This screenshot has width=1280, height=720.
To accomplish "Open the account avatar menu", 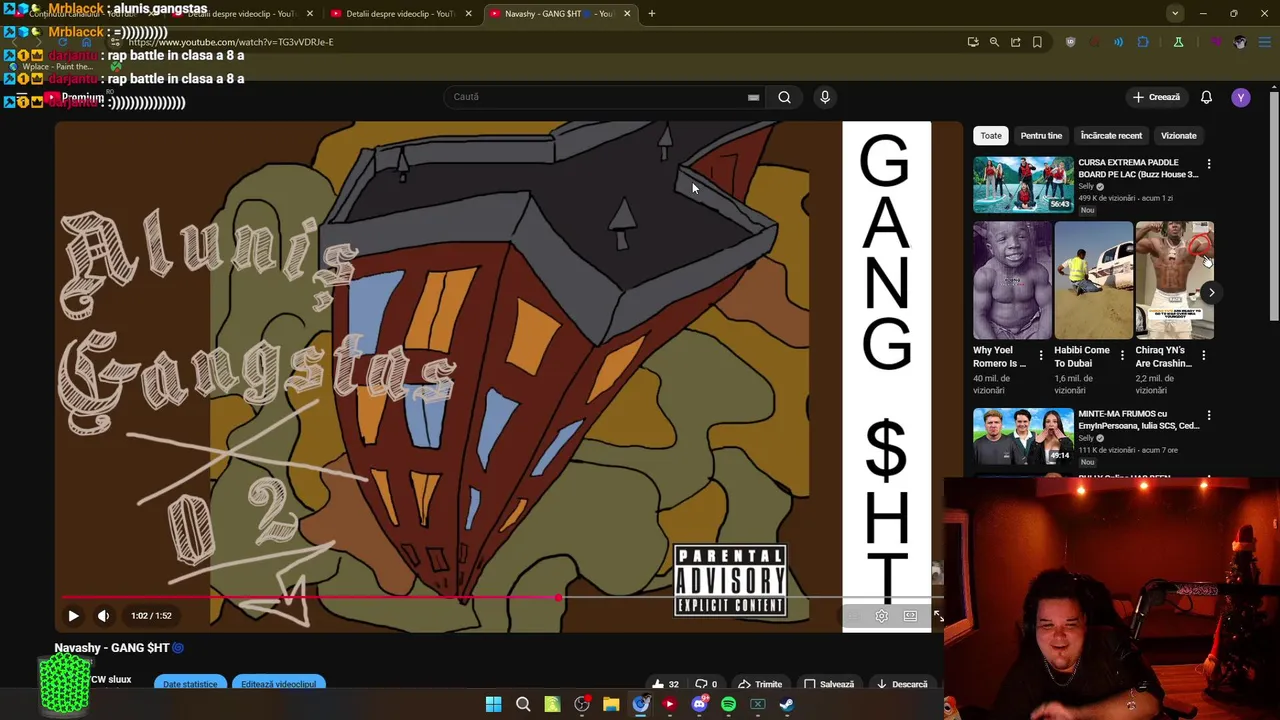I will (x=1241, y=97).
